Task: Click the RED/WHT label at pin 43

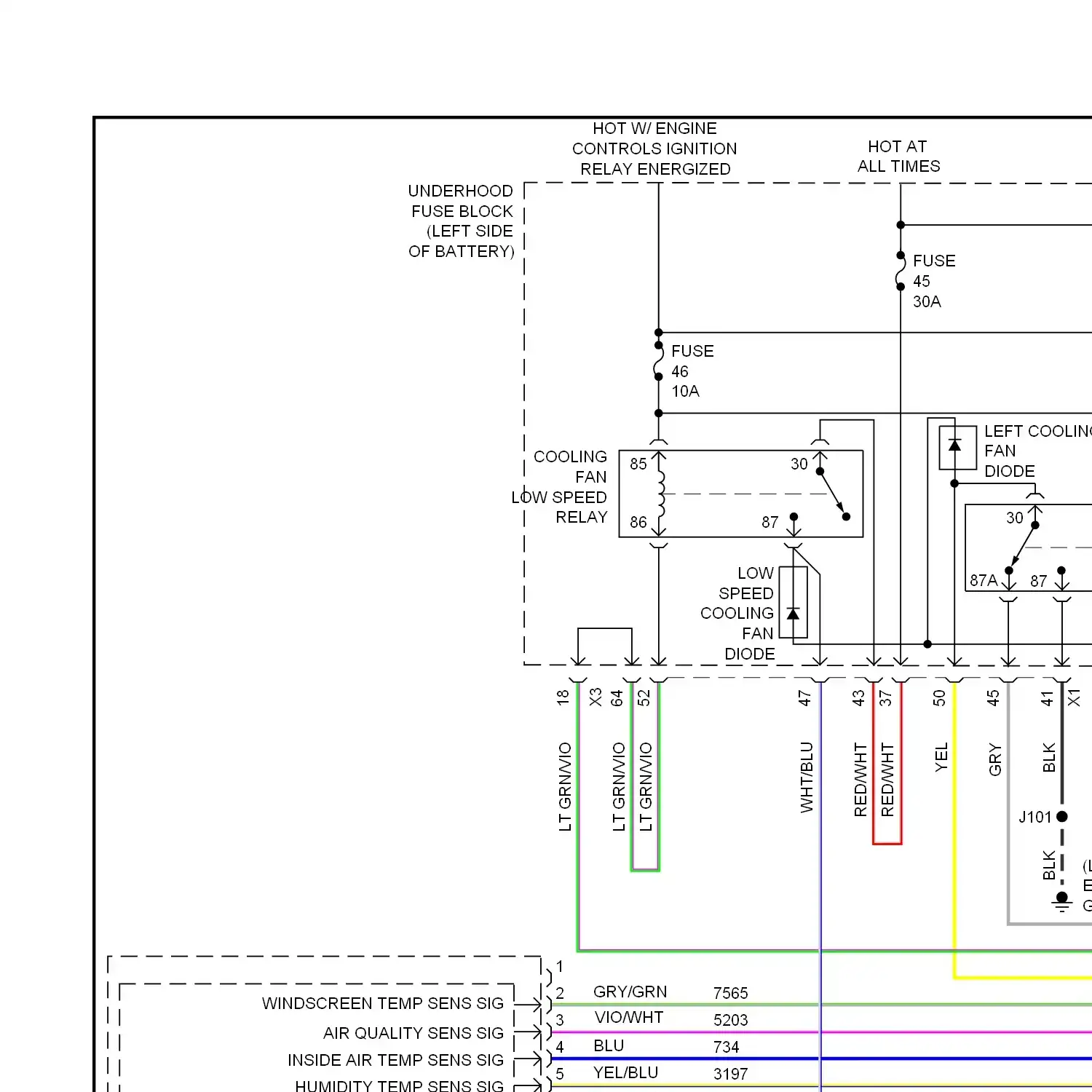Action: pos(860,780)
